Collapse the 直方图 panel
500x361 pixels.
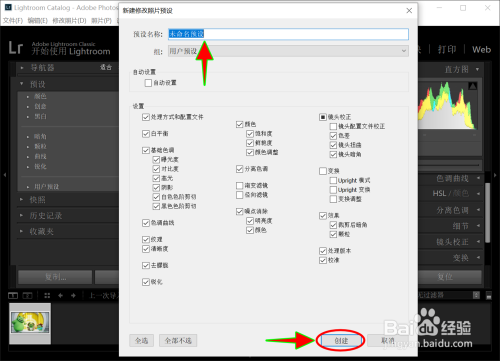(477, 69)
